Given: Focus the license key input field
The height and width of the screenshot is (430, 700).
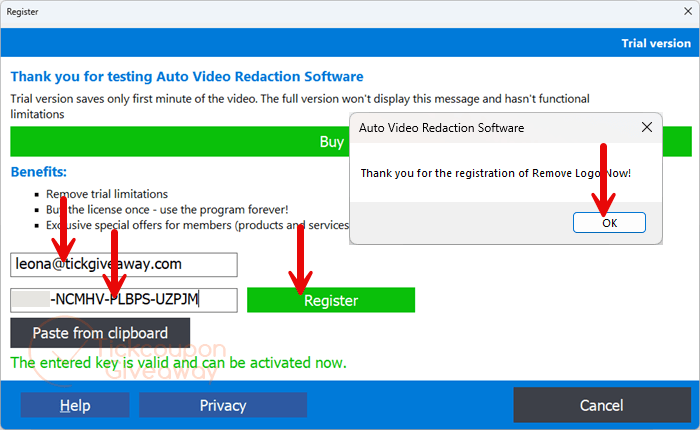Looking at the screenshot, I should tap(124, 300).
